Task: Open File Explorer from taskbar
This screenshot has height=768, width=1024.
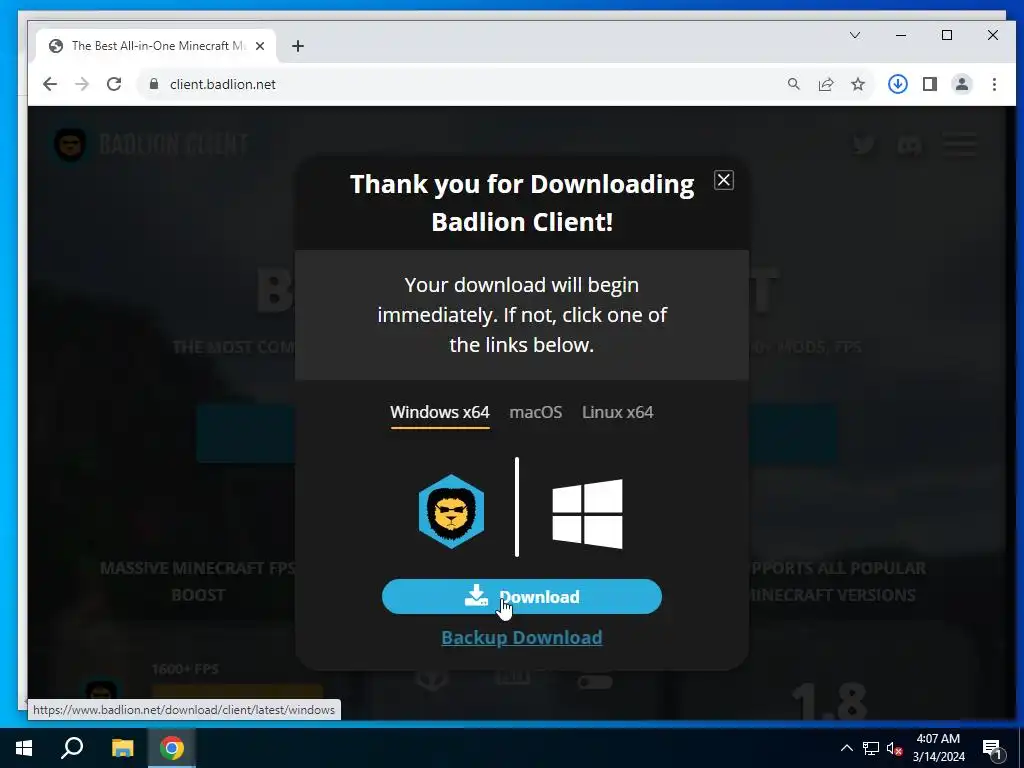Action: click(x=122, y=748)
